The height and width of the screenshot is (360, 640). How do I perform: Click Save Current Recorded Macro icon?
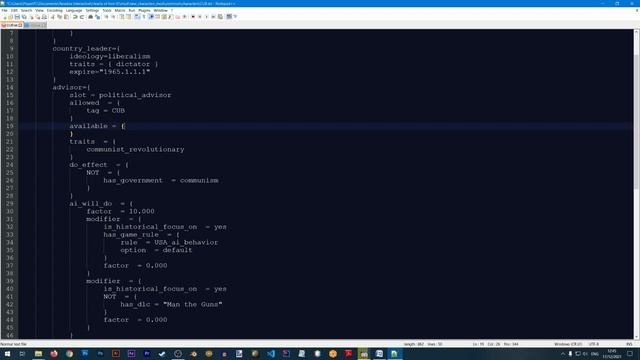[x=220, y=17]
